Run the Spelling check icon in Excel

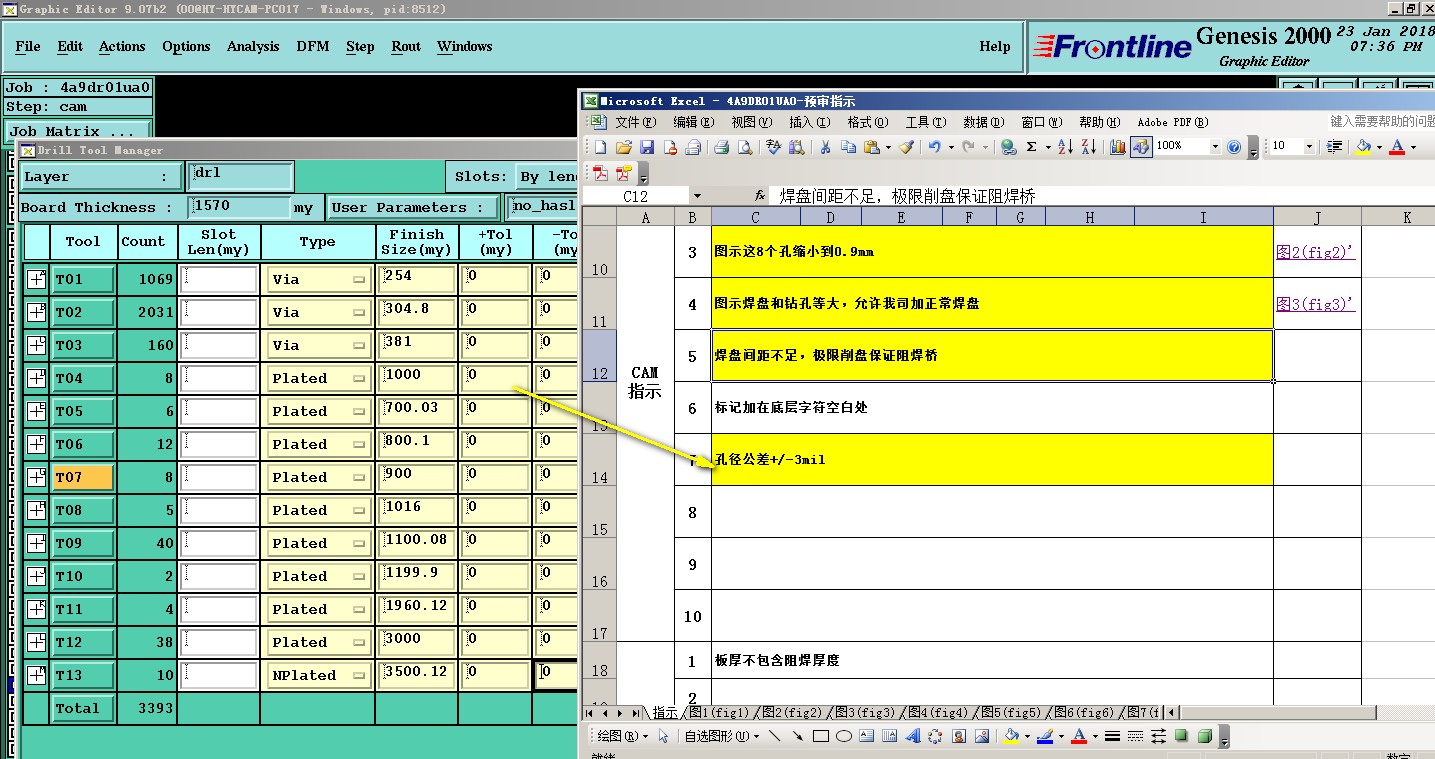coord(773,146)
